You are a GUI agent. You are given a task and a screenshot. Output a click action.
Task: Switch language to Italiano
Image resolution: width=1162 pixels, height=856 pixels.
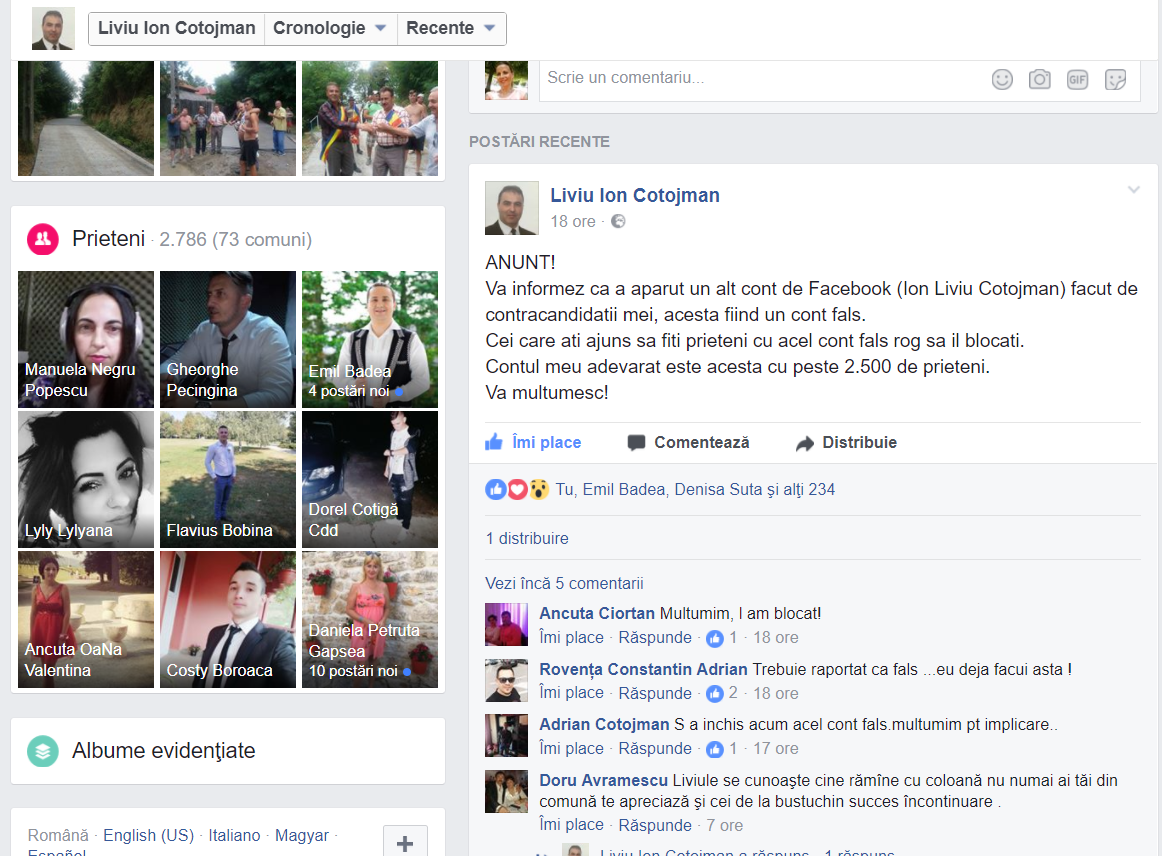(234, 835)
